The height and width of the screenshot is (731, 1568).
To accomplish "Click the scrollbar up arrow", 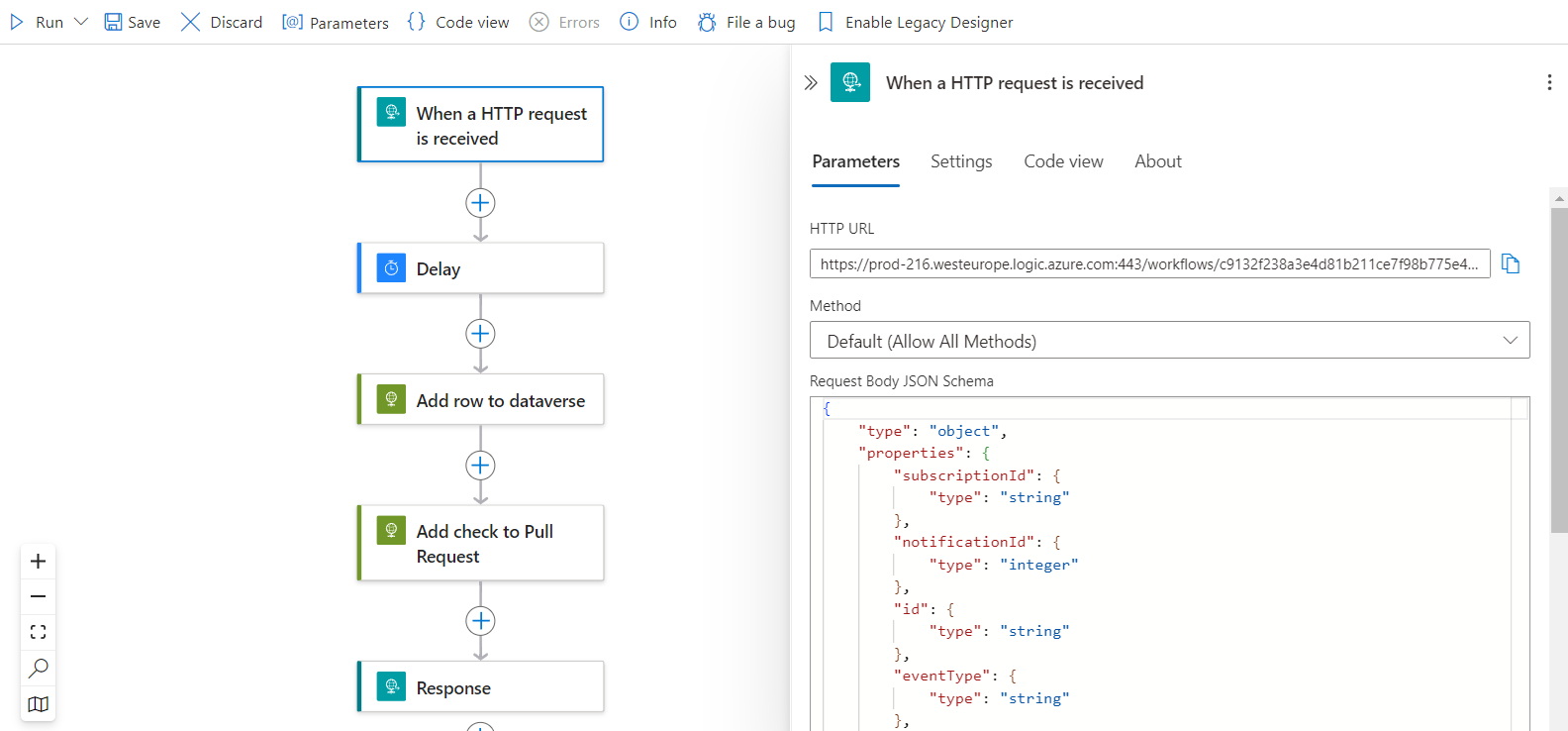I will tap(1559, 198).
